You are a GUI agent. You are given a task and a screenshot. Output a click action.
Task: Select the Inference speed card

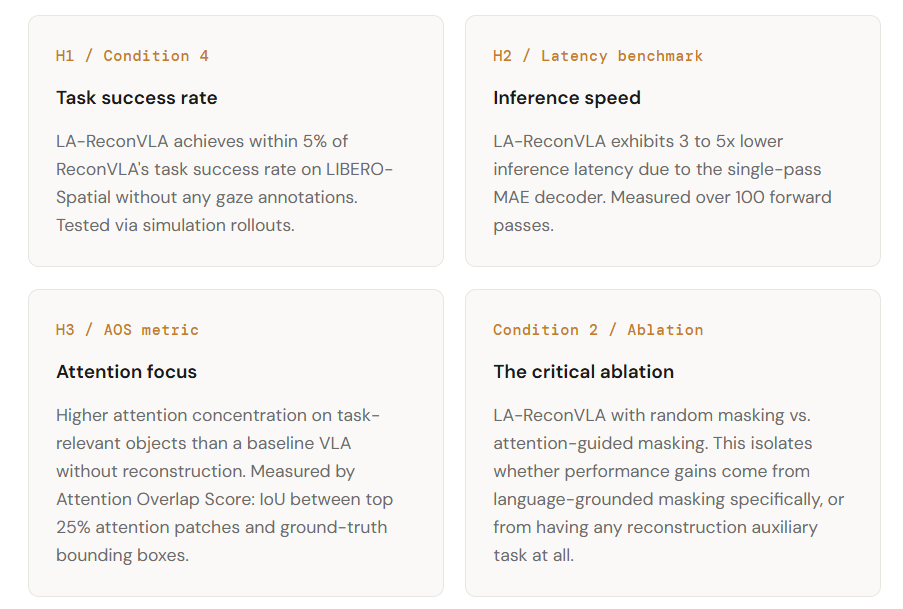pyautogui.click(x=673, y=141)
